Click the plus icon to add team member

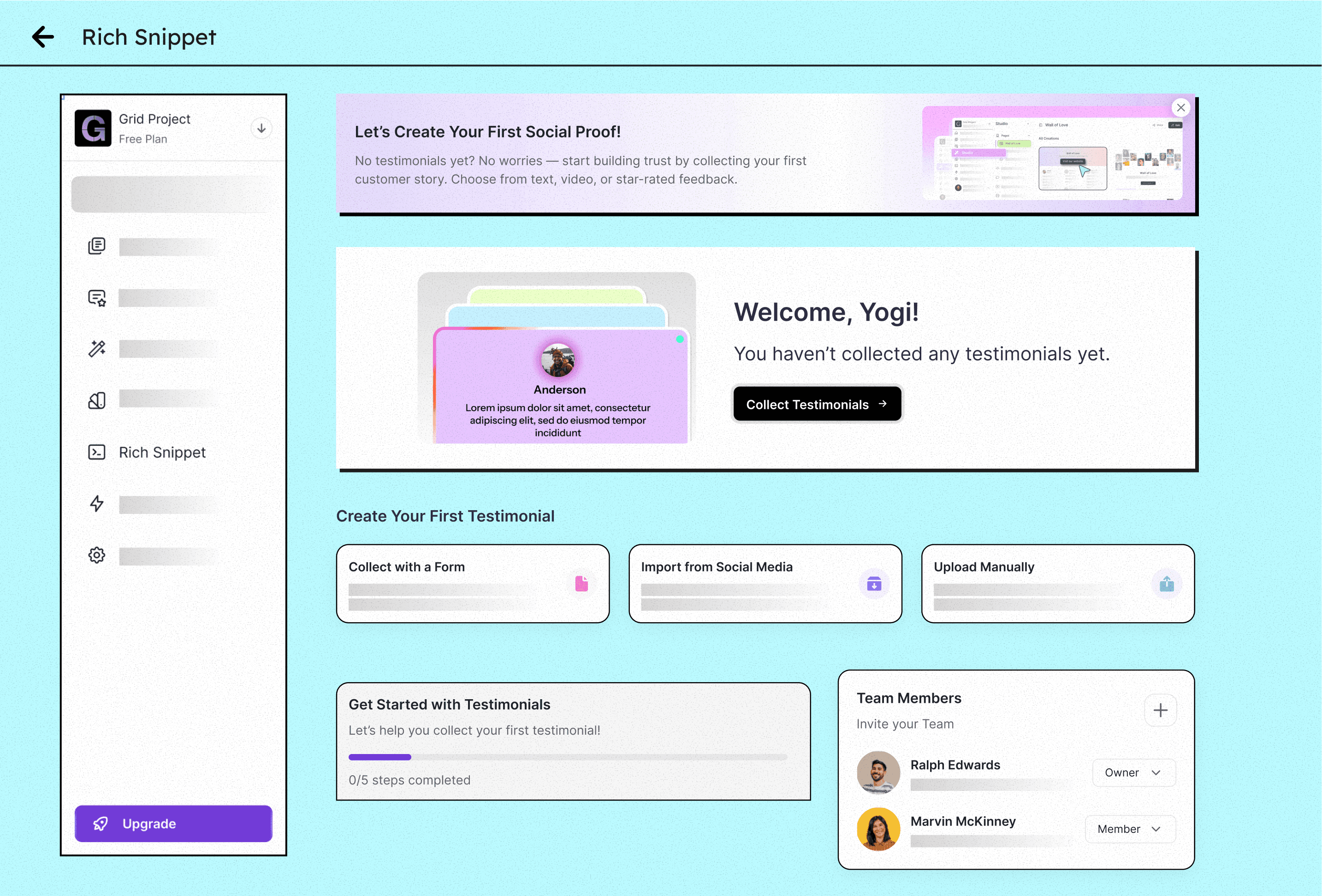click(x=1160, y=710)
